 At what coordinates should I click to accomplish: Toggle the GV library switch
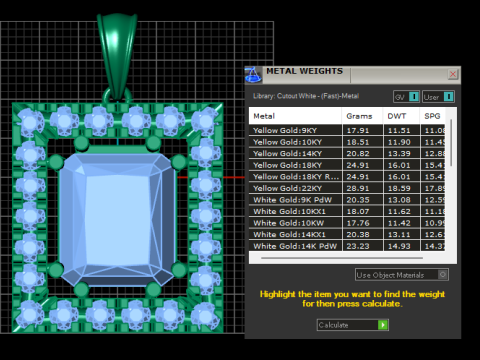(x=406, y=97)
